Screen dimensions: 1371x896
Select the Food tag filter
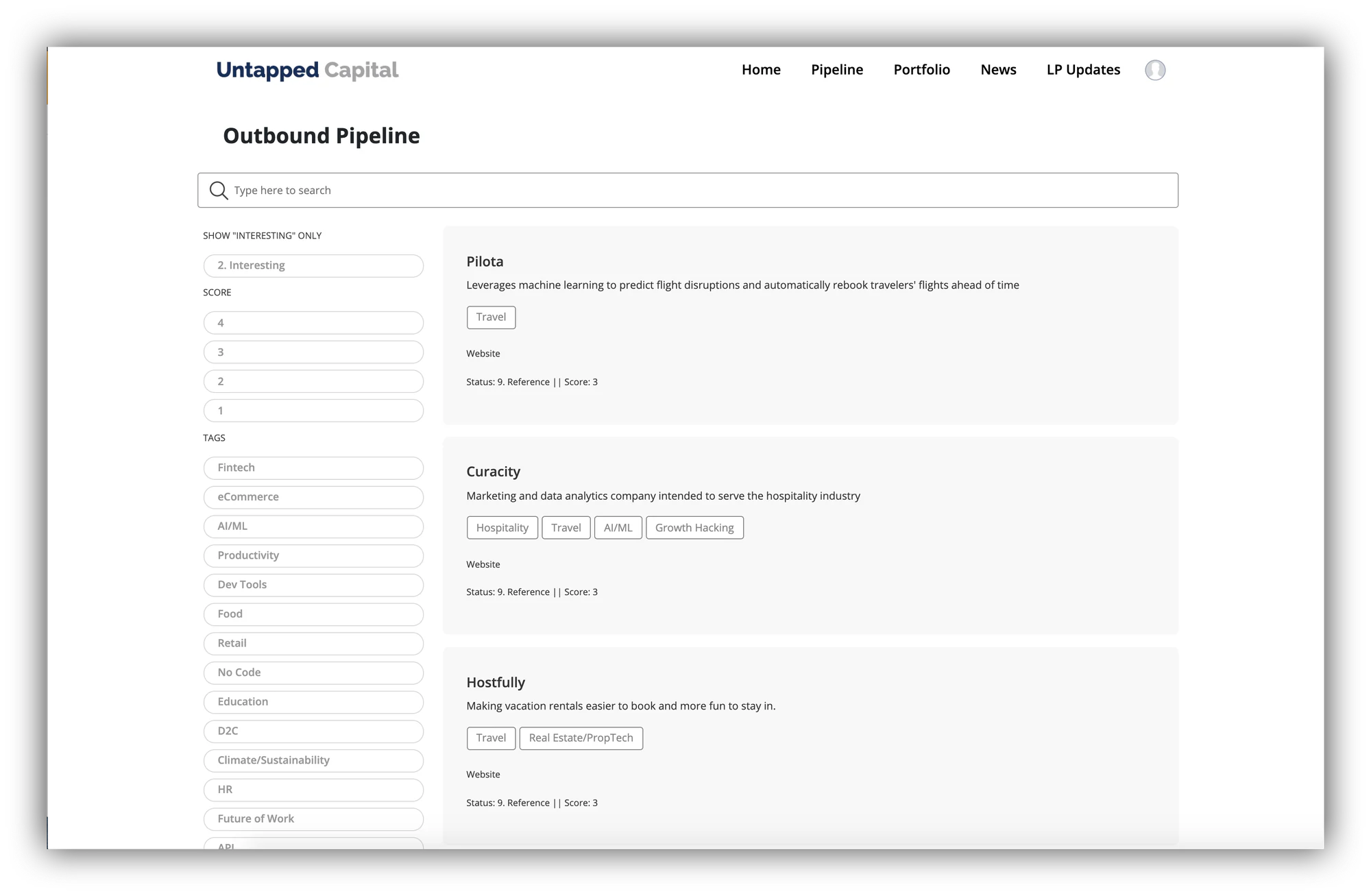tap(313, 614)
